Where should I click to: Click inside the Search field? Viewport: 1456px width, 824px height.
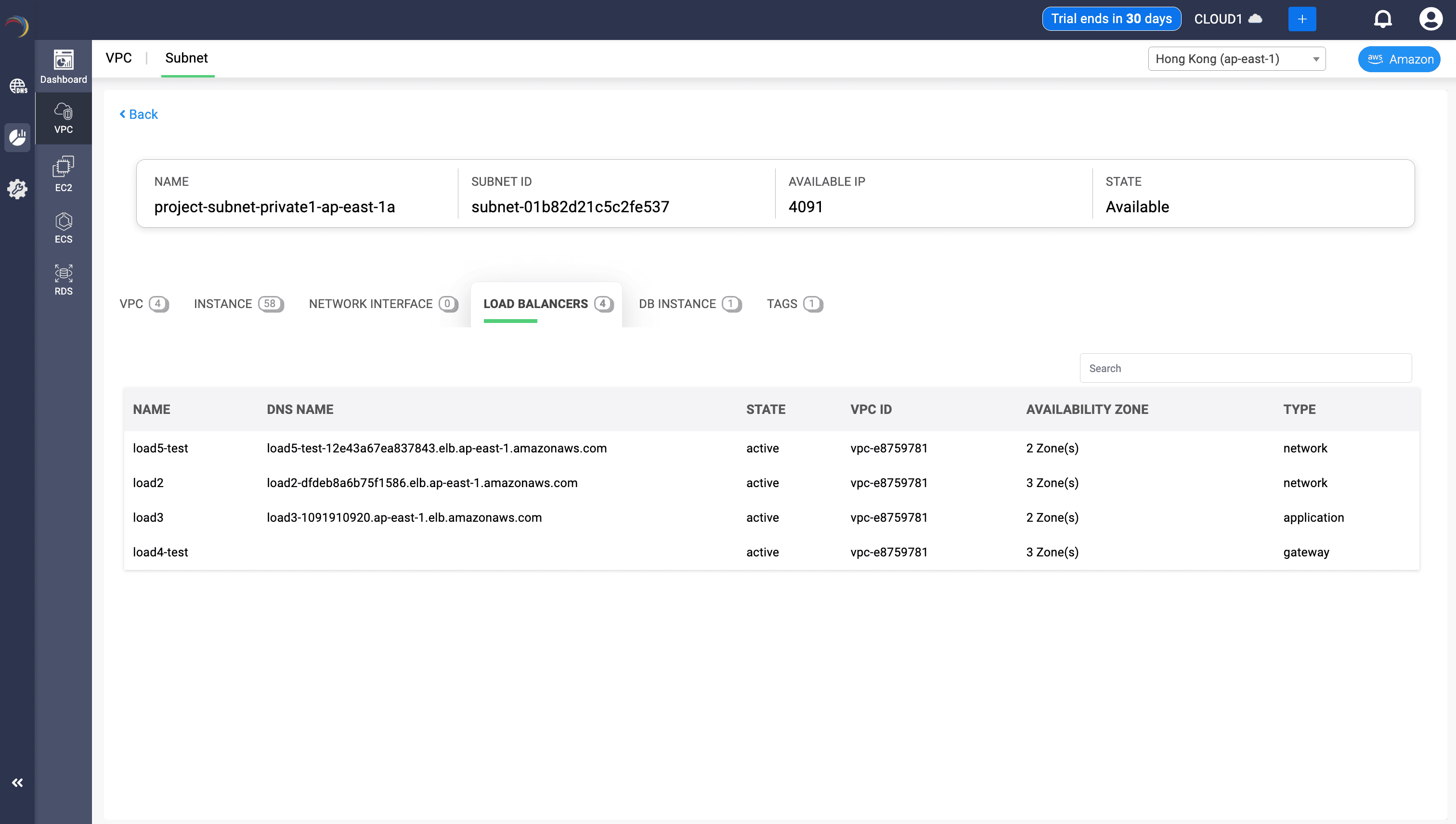click(1245, 368)
